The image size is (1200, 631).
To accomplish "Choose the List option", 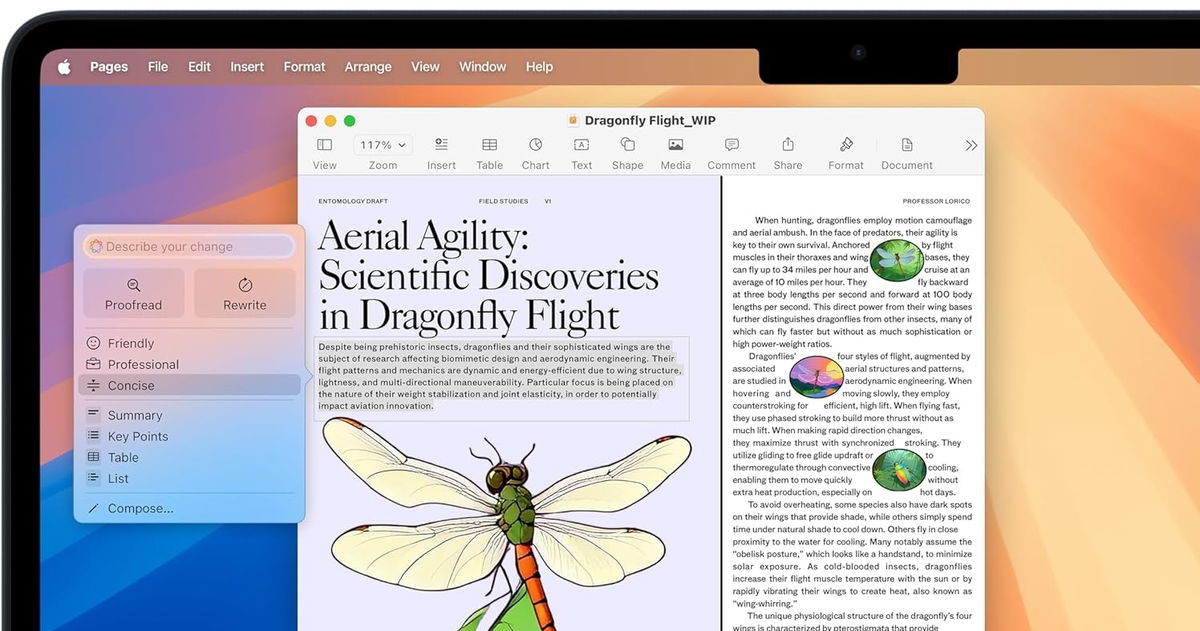I will pos(189,478).
